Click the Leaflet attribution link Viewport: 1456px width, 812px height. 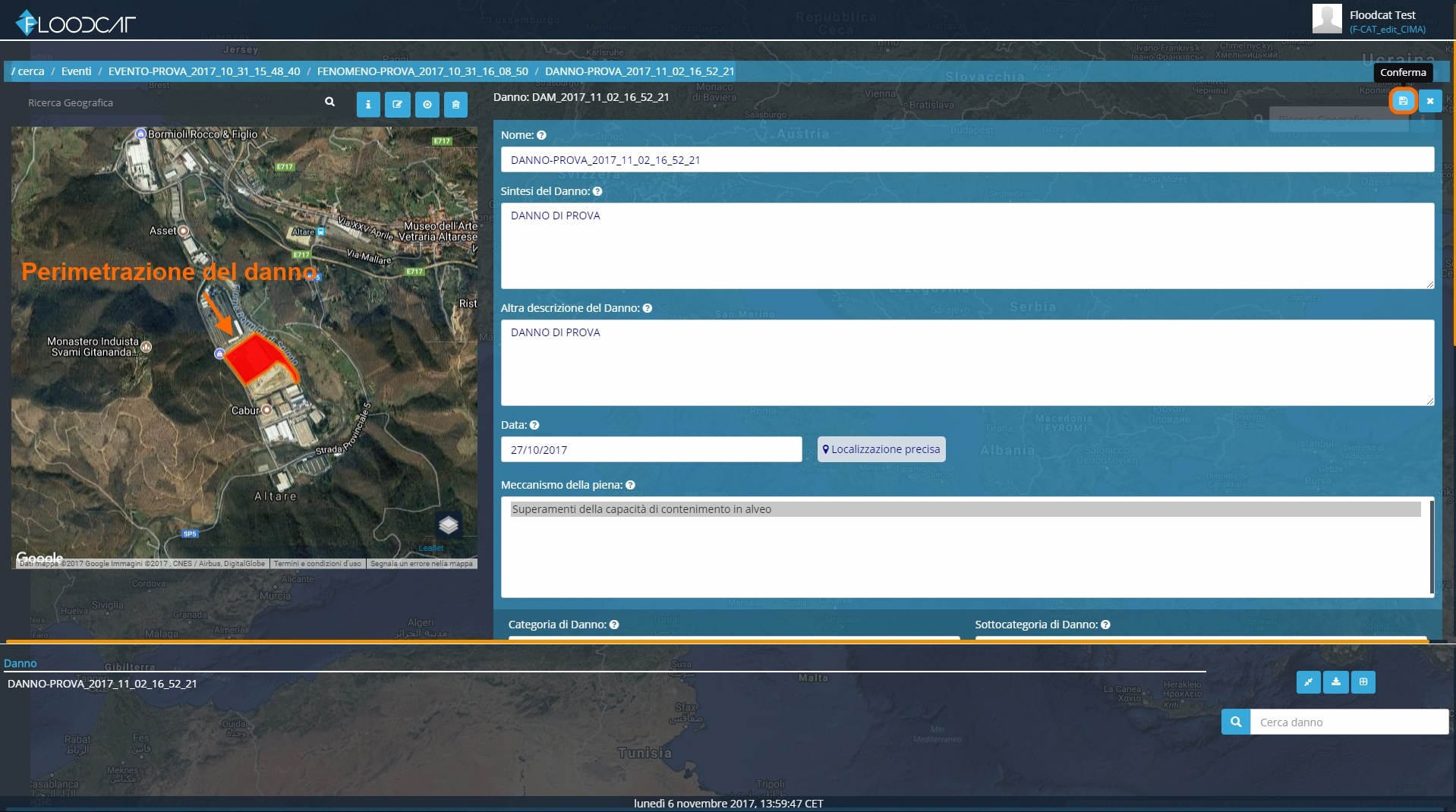click(x=431, y=548)
